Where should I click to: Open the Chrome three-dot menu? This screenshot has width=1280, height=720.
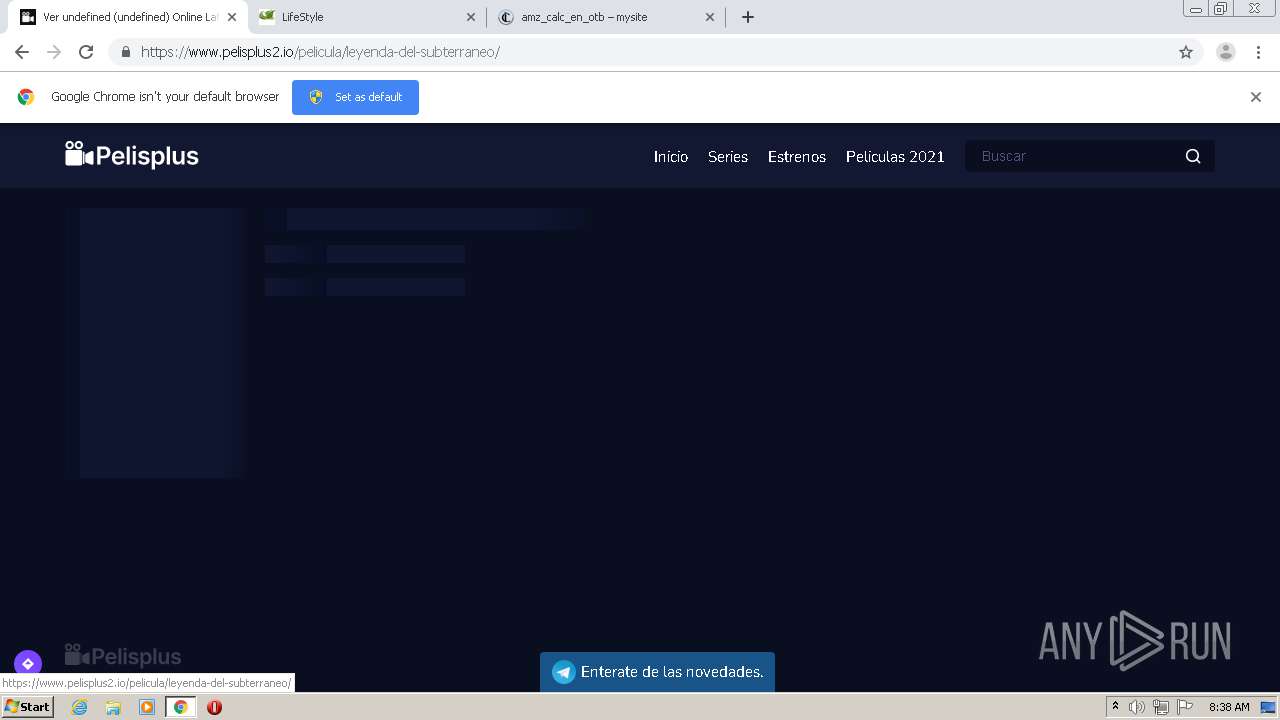(x=1258, y=52)
